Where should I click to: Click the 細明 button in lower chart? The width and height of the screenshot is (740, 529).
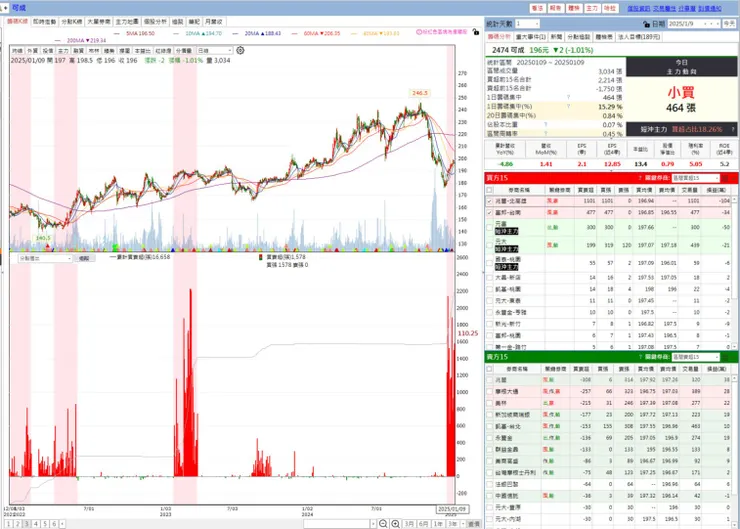click(x=84, y=258)
